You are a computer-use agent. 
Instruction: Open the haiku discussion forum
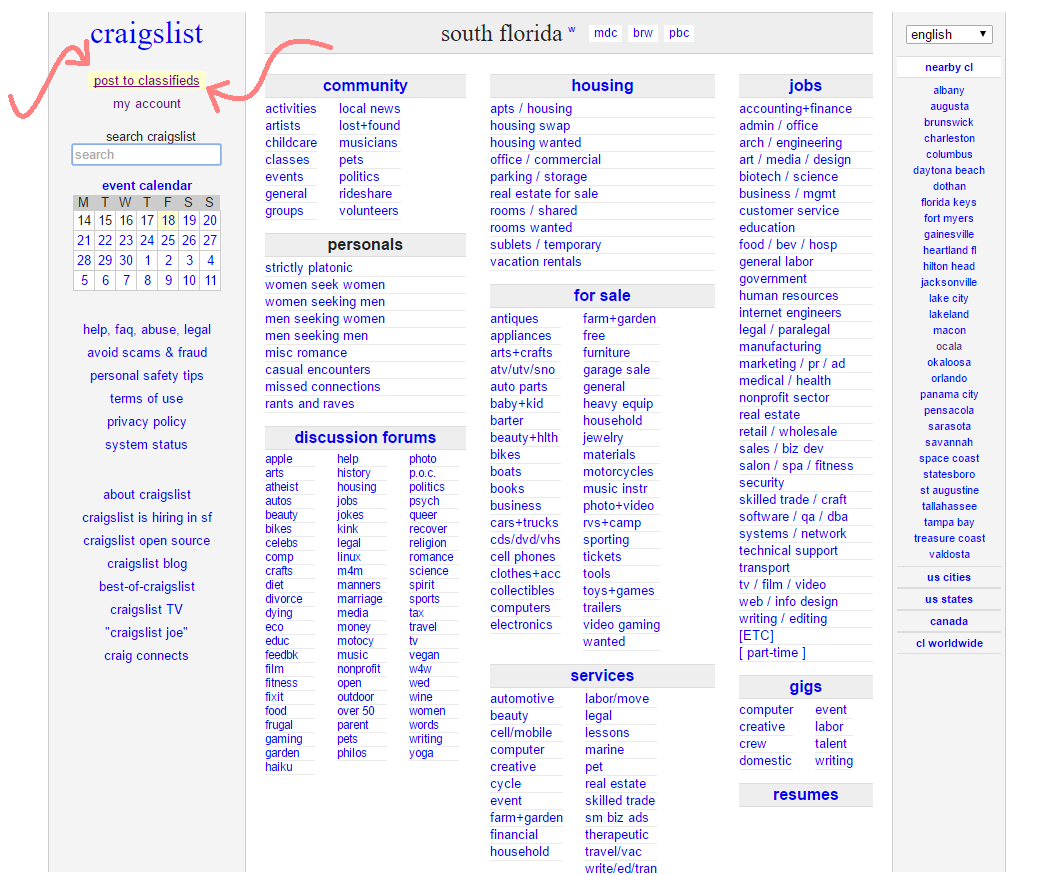point(278,767)
